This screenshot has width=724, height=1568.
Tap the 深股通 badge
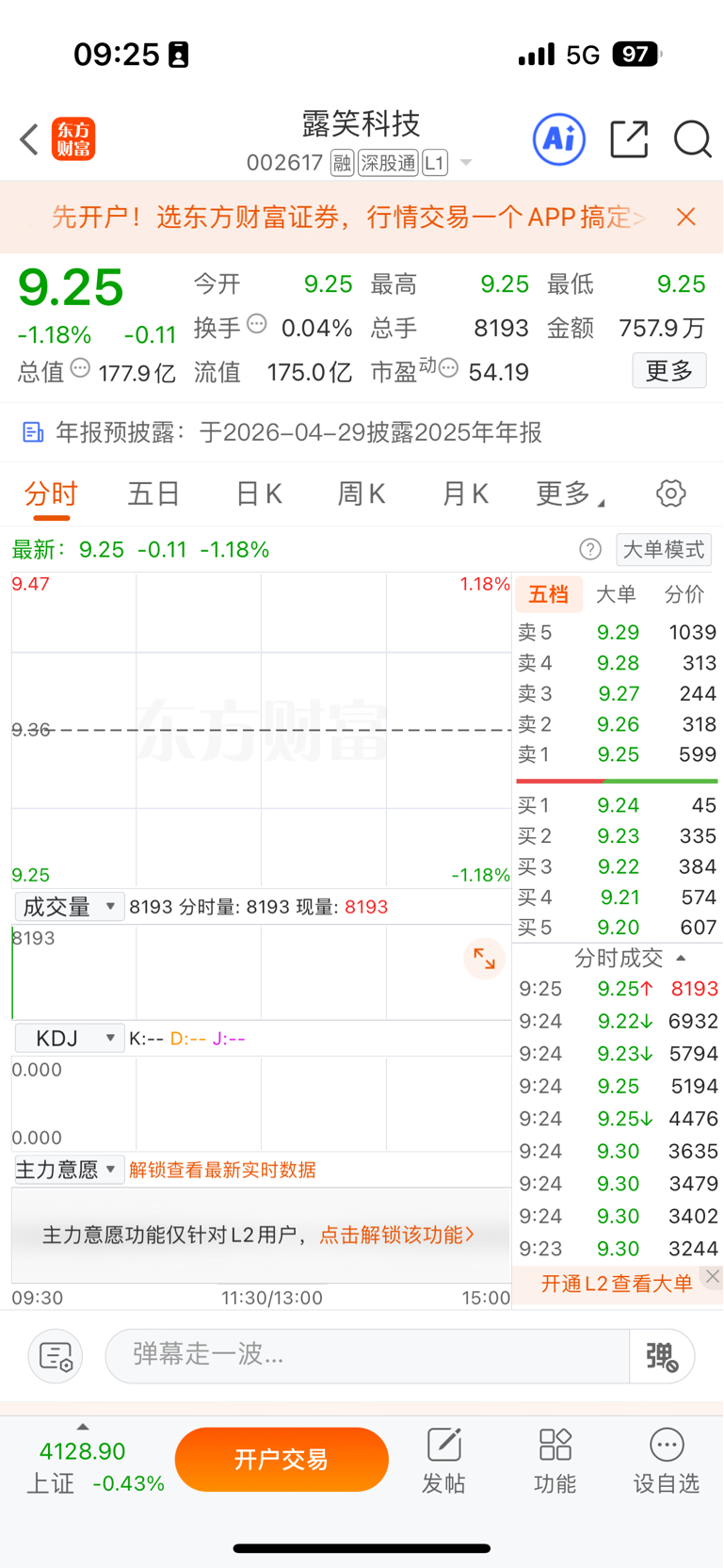point(388,163)
